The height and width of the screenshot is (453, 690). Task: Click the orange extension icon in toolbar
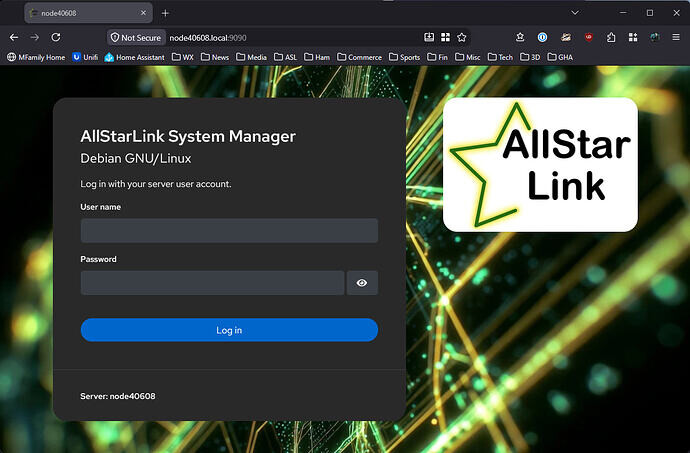click(x=566, y=37)
